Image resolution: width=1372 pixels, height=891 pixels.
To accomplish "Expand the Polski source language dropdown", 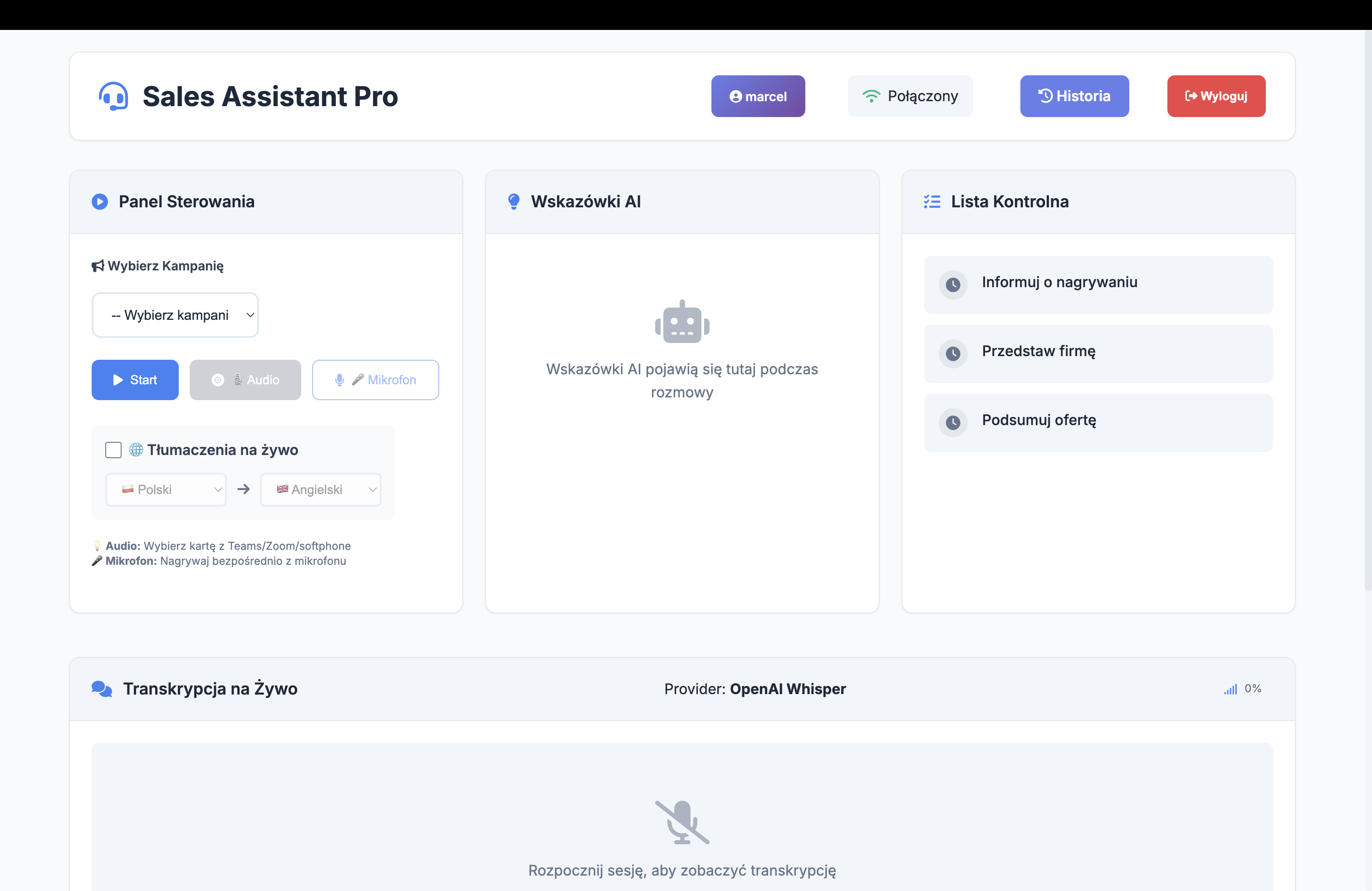I will (x=166, y=490).
